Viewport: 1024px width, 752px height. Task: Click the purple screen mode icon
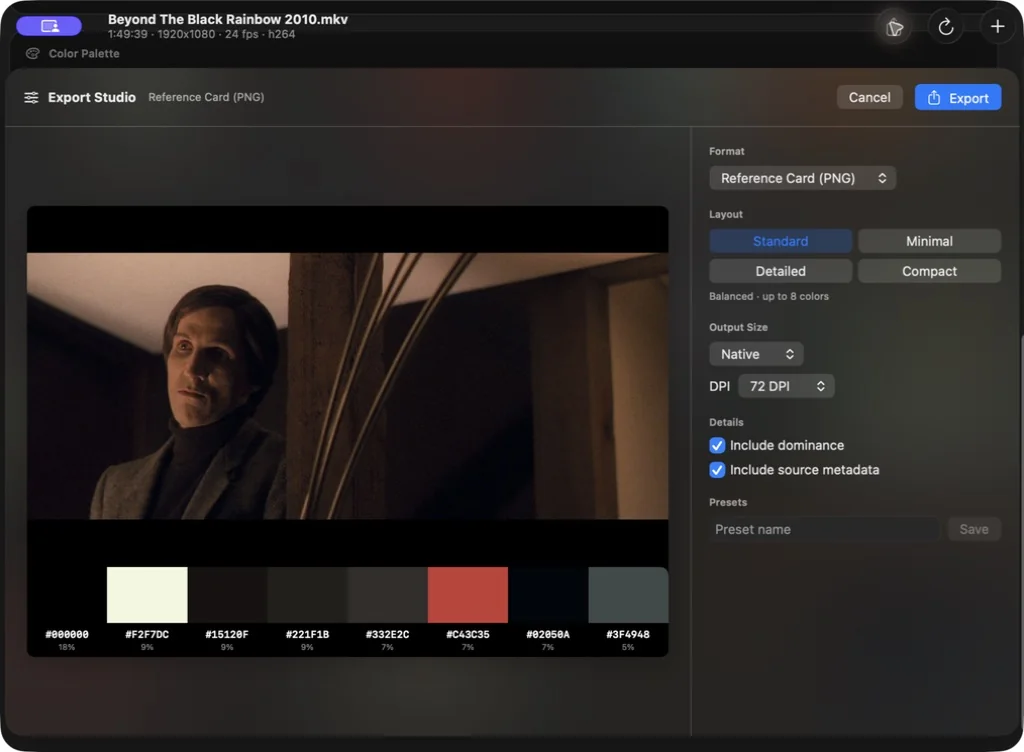tap(49, 26)
